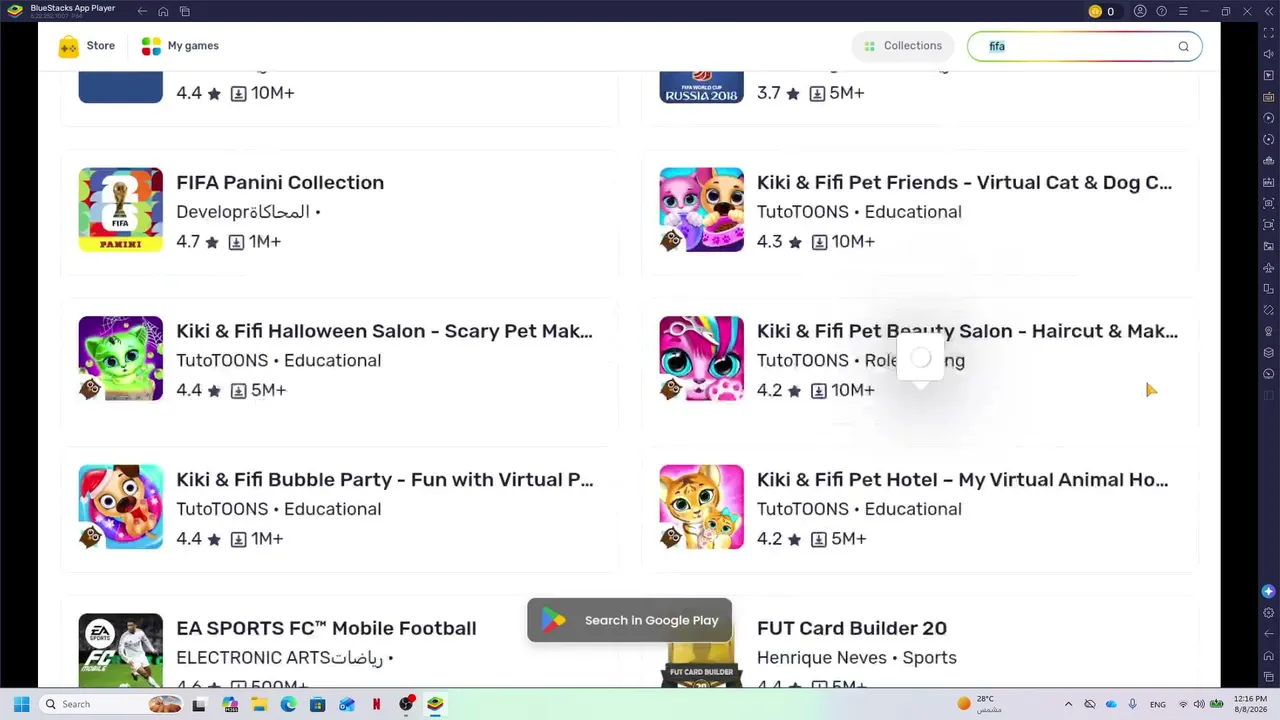Click the airplane icon in BlueStacks sidebar
Image resolution: width=1280 pixels, height=720 pixels.
click(x=1269, y=268)
